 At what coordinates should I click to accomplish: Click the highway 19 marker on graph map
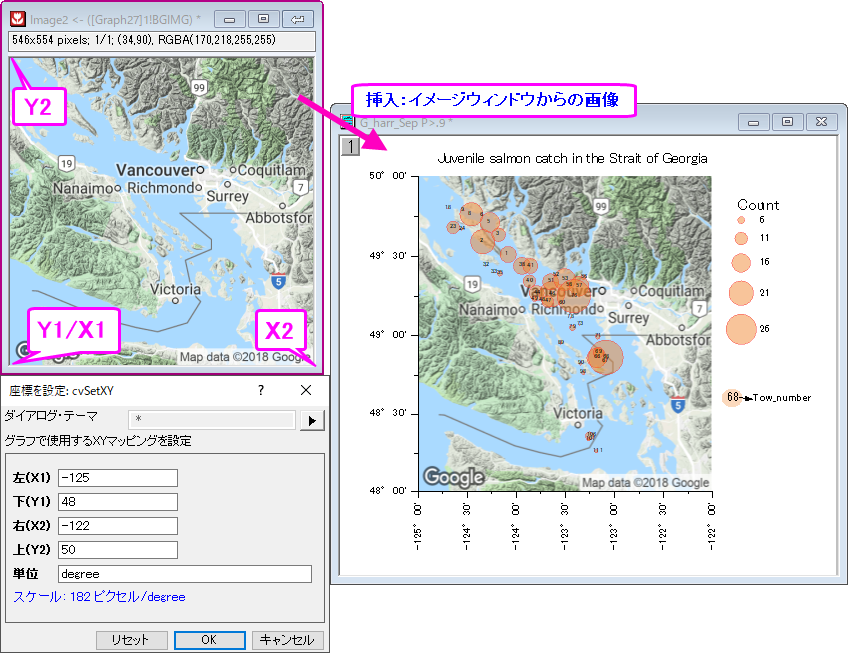472,284
